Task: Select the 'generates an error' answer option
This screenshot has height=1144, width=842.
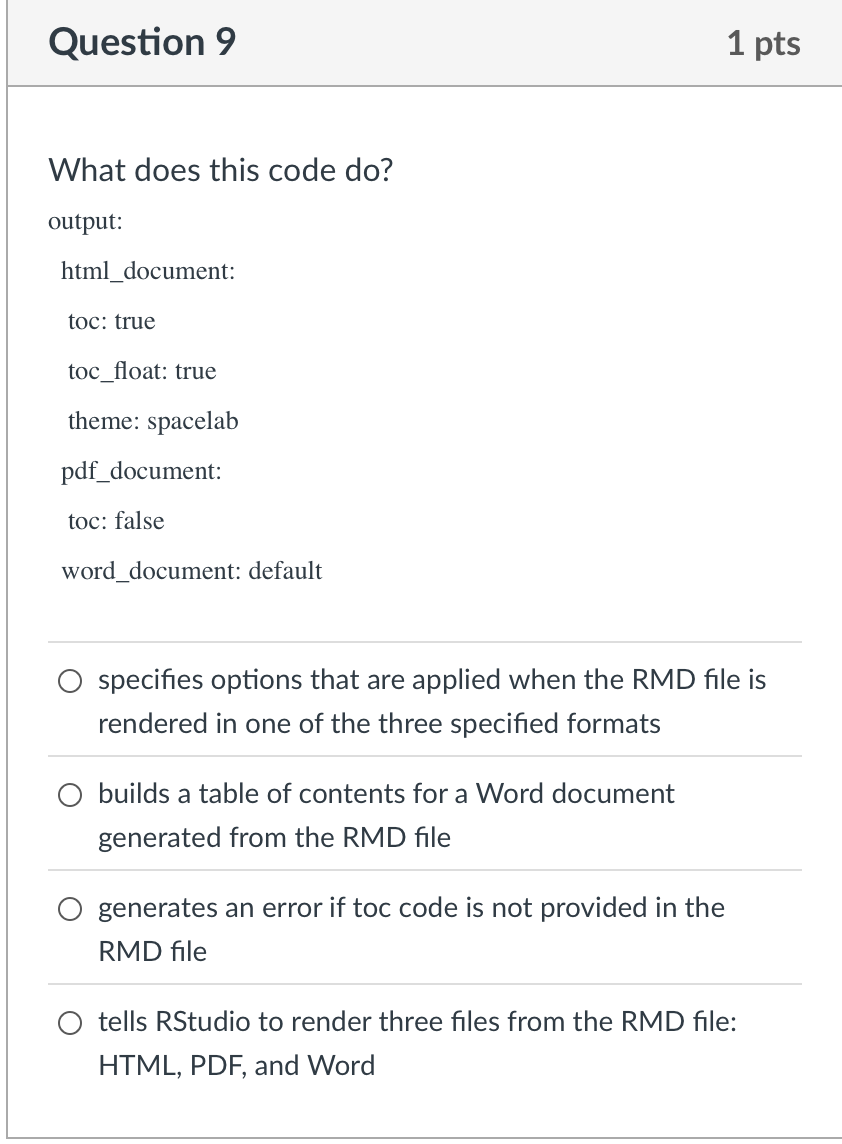Action: (70, 909)
